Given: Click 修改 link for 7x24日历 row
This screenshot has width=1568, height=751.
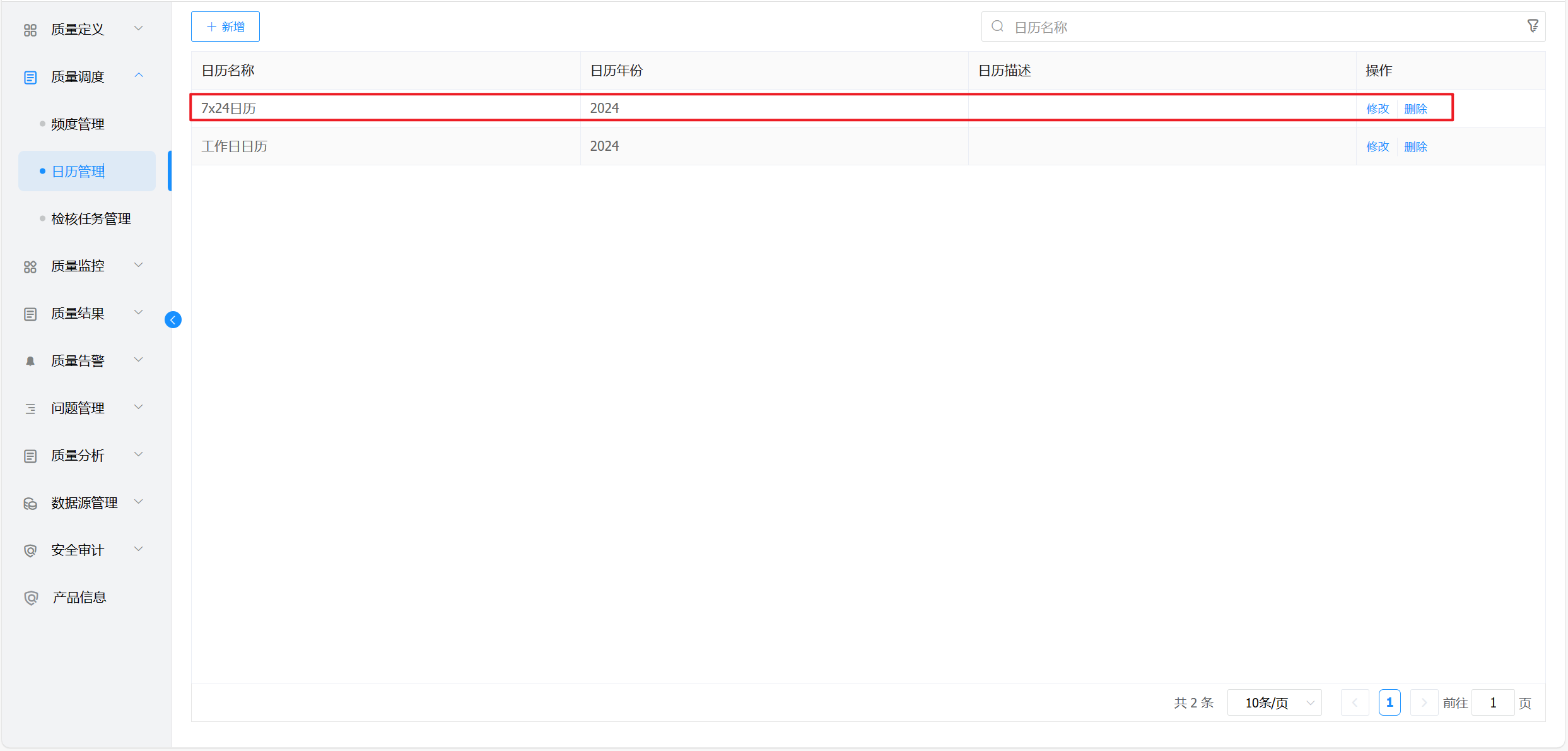Looking at the screenshot, I should click(x=1378, y=109).
